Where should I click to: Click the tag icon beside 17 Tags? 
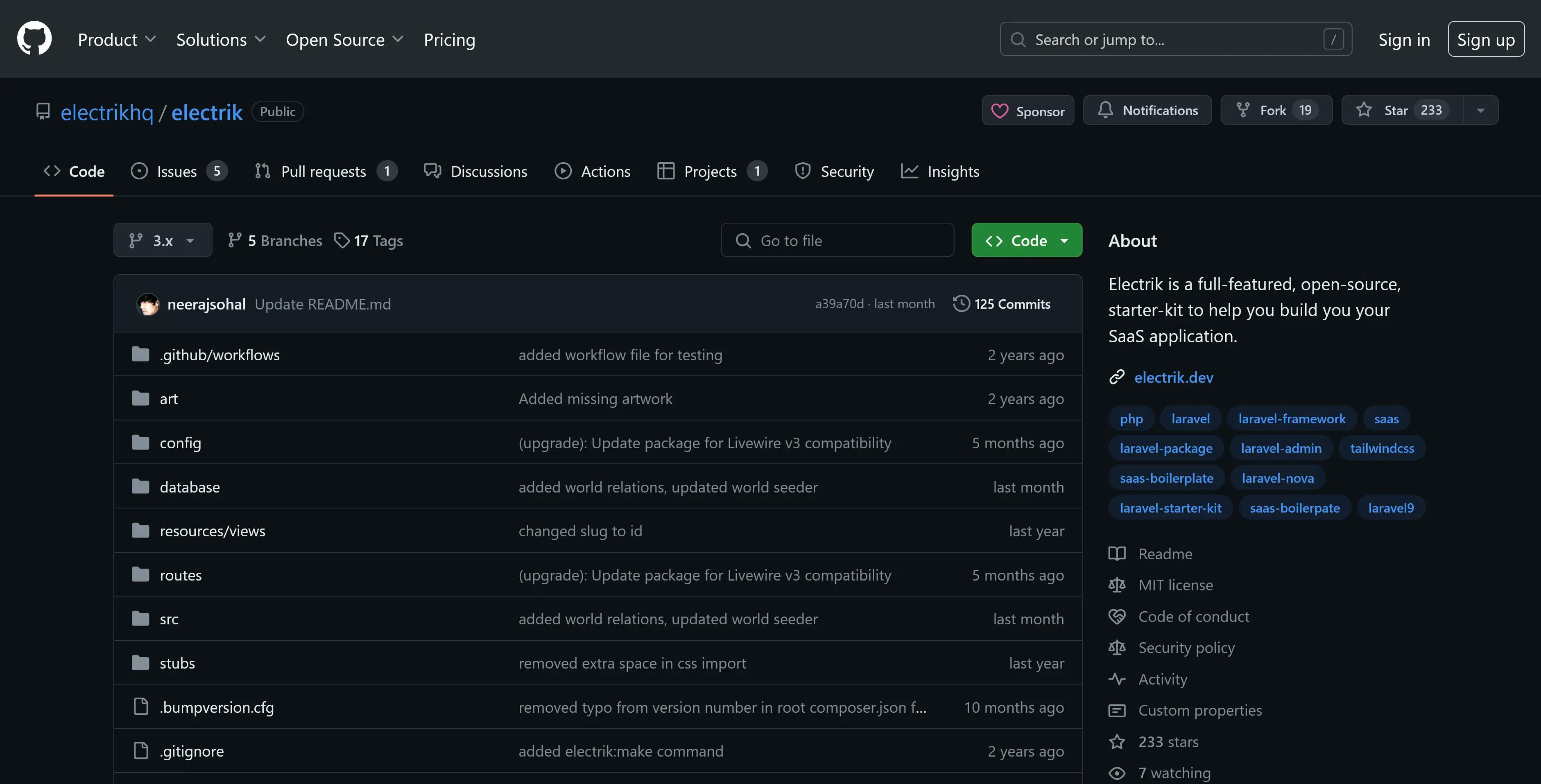point(342,240)
